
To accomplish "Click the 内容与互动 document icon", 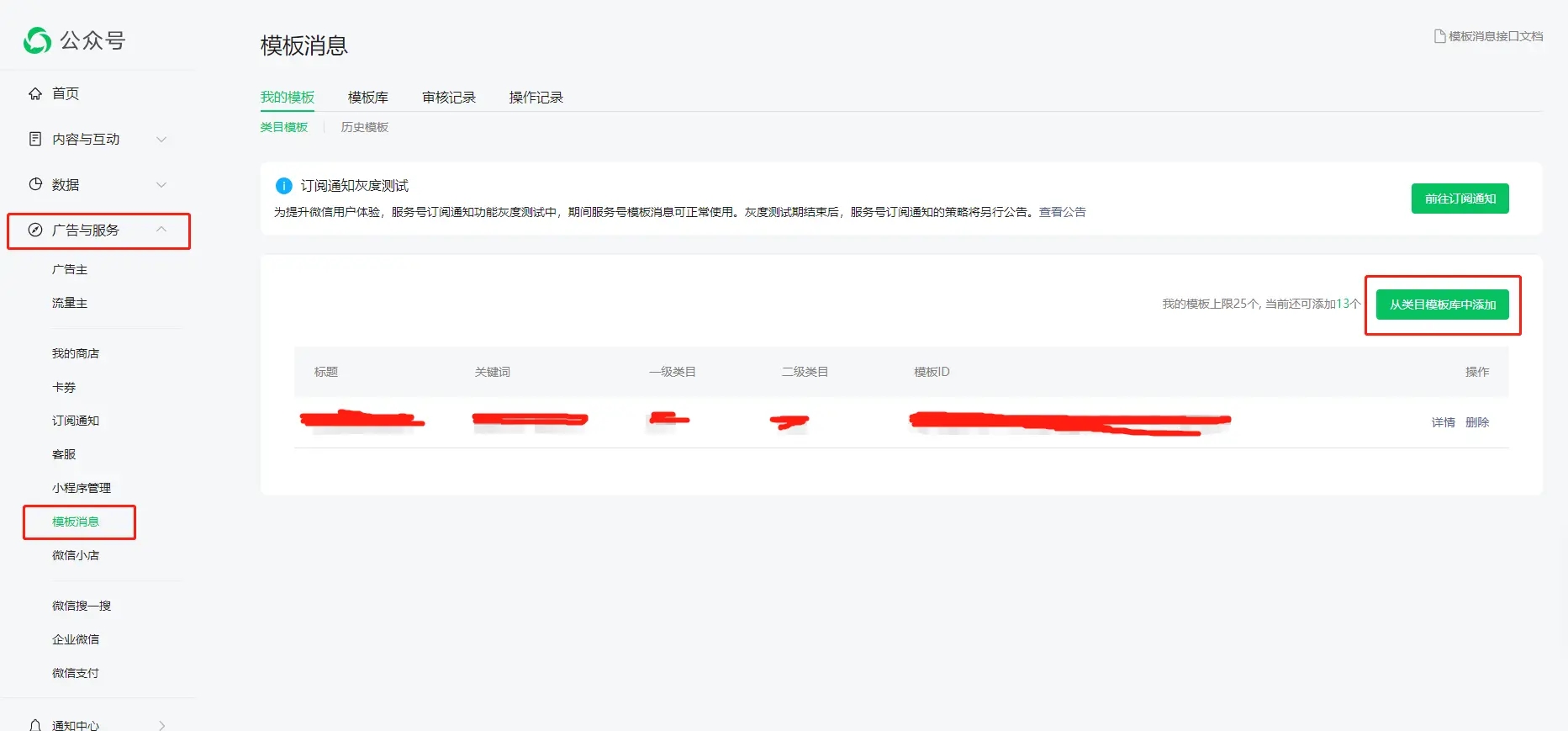I will [35, 139].
